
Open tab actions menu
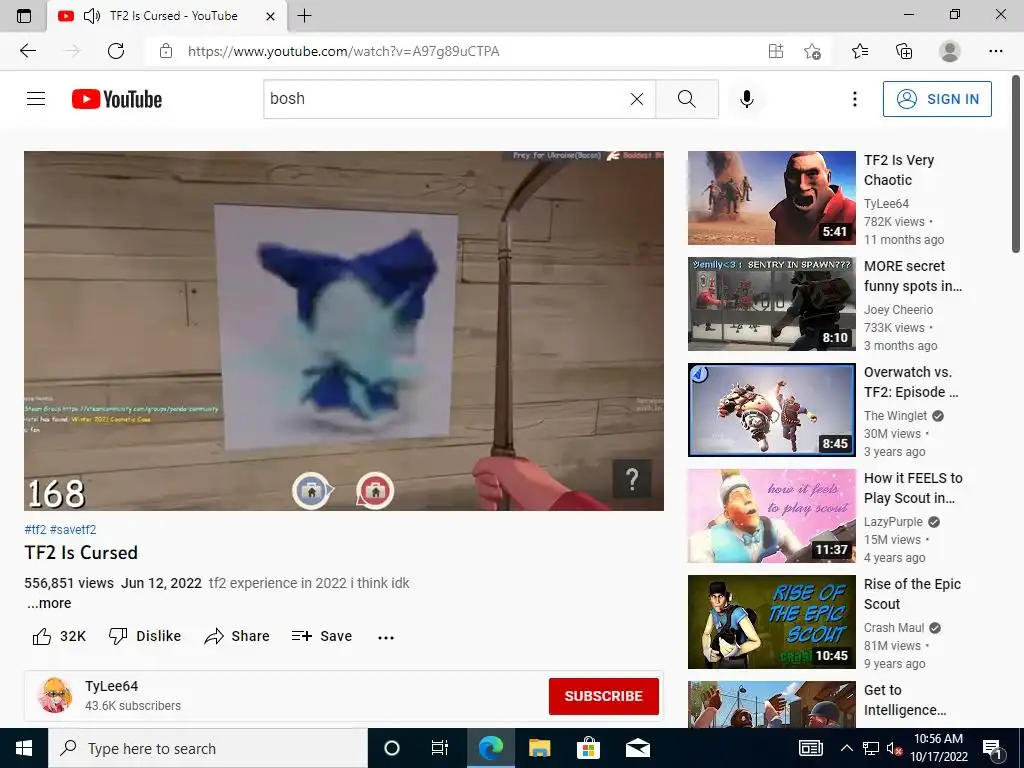[24, 16]
